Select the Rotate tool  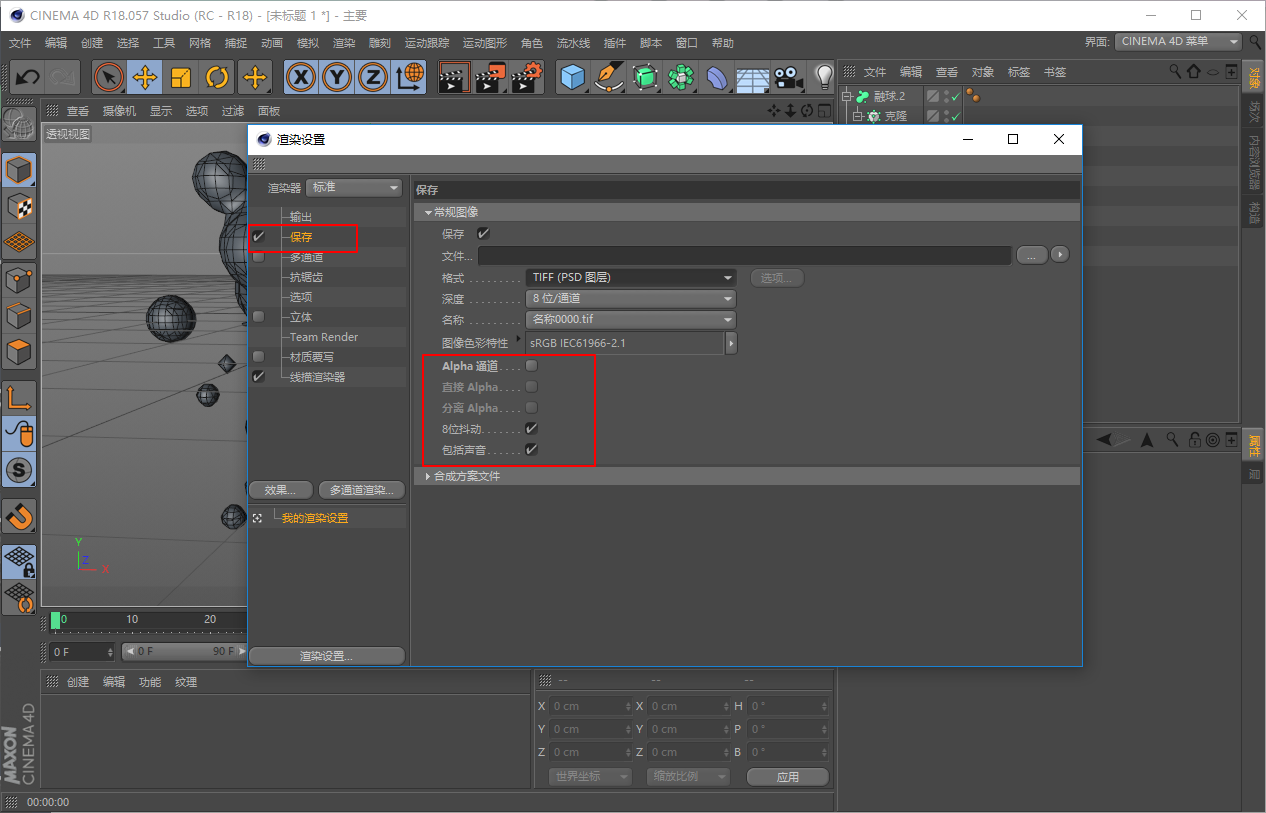[217, 77]
